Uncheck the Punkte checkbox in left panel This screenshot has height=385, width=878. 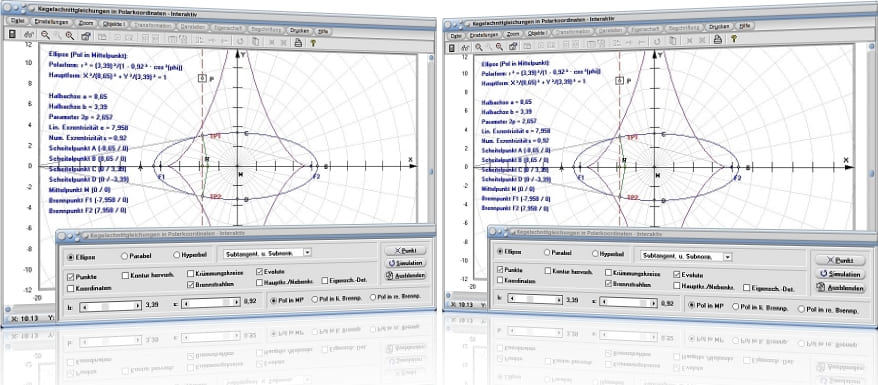click(x=71, y=276)
